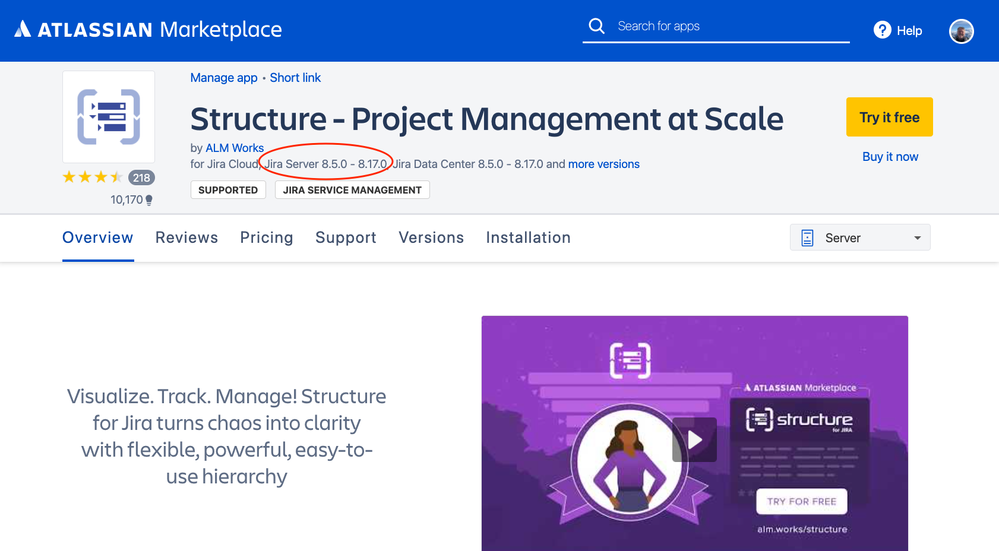Click the installs lightbulb icon
Screen dimensions: 999x551
coord(149,200)
